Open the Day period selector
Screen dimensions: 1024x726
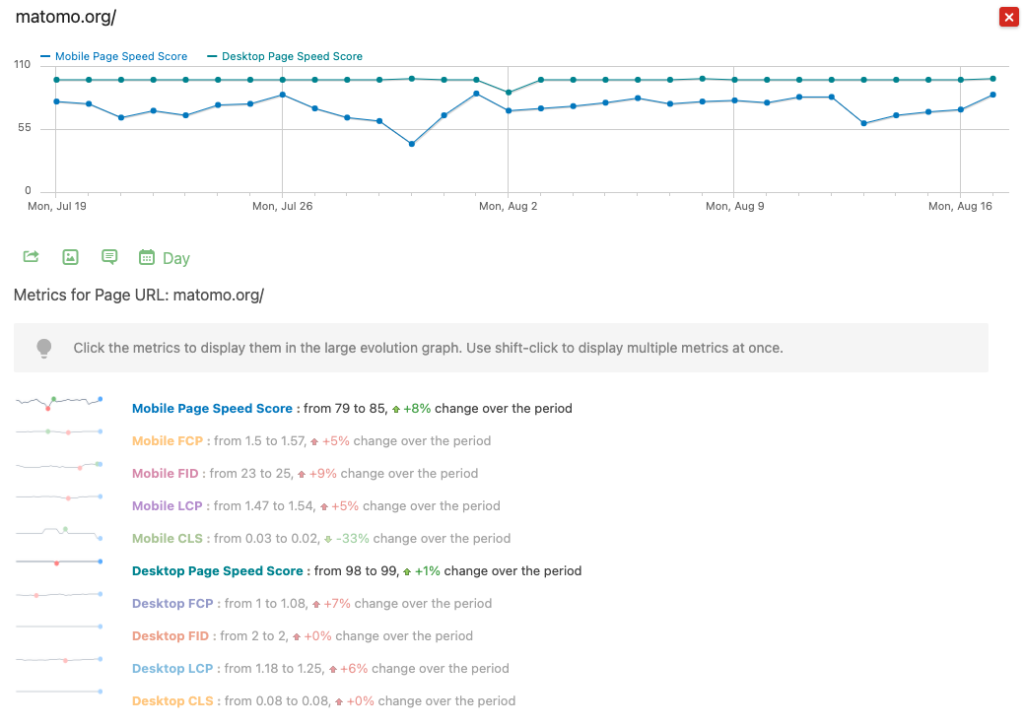pyautogui.click(x=176, y=258)
